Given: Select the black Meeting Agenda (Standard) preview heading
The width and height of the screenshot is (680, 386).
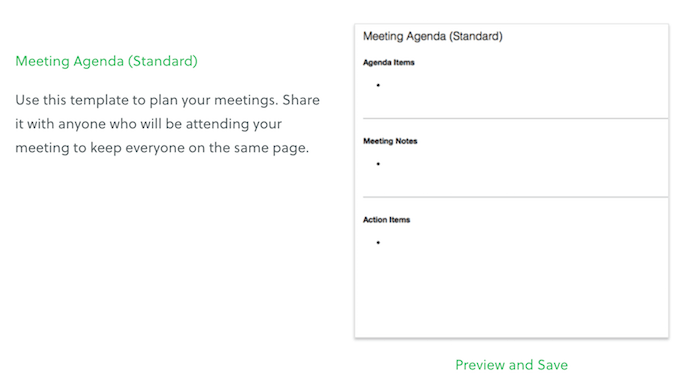Looking at the screenshot, I should [433, 36].
